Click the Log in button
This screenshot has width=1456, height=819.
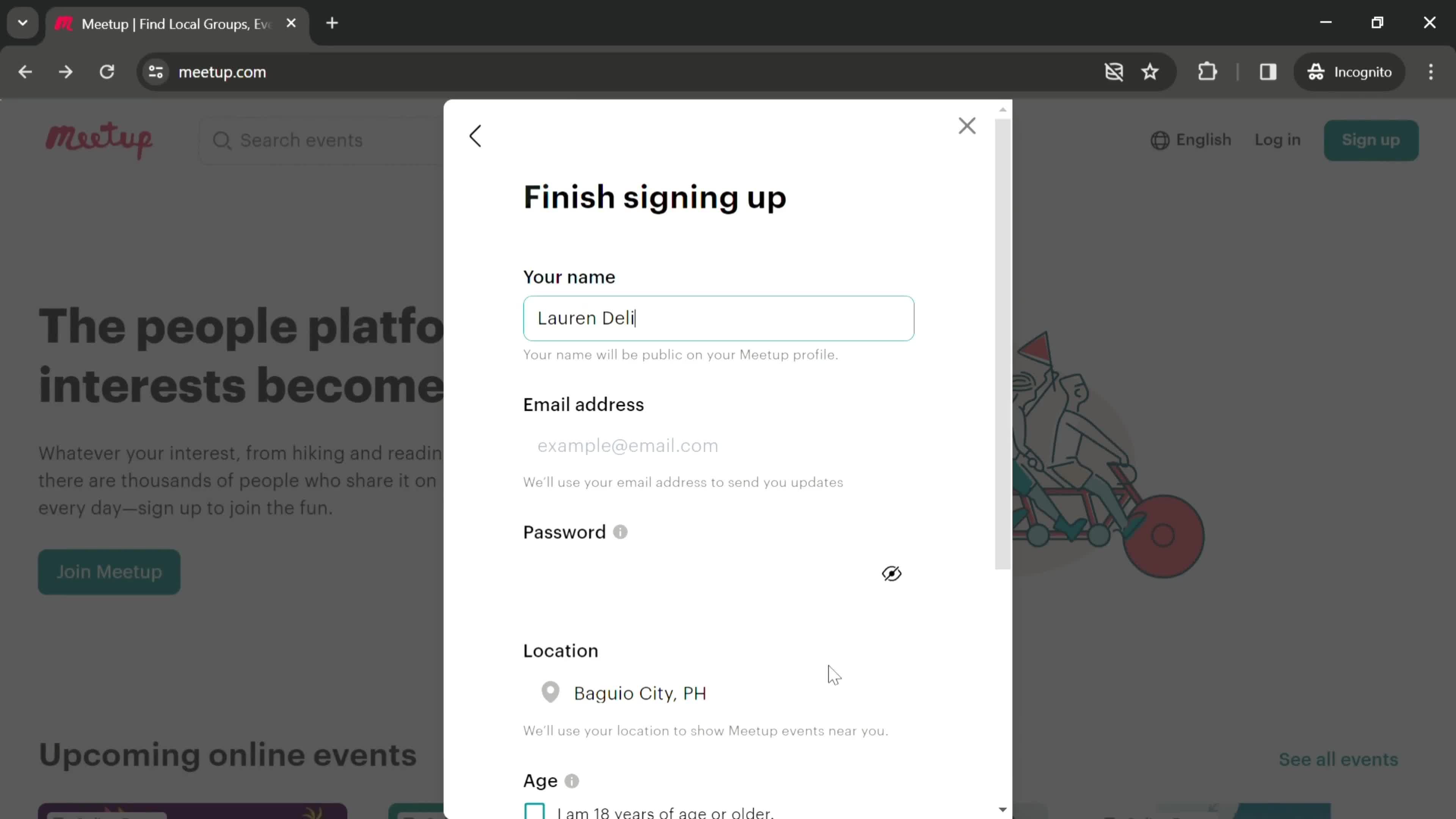click(1279, 140)
